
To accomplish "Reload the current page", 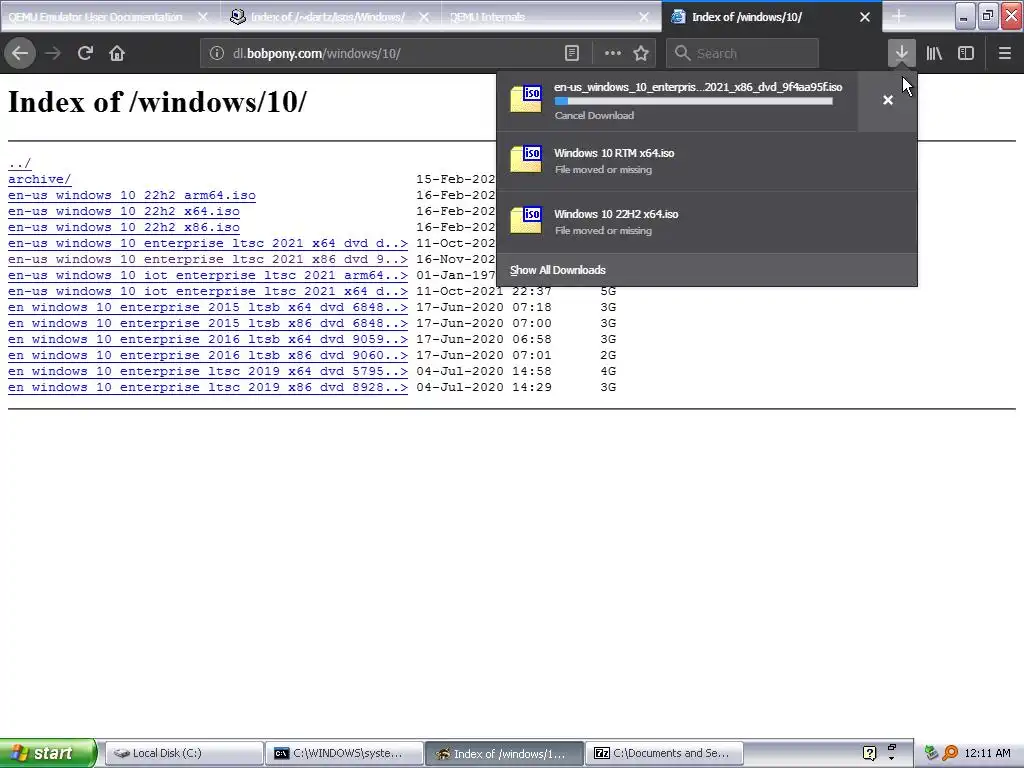I will (85, 54).
